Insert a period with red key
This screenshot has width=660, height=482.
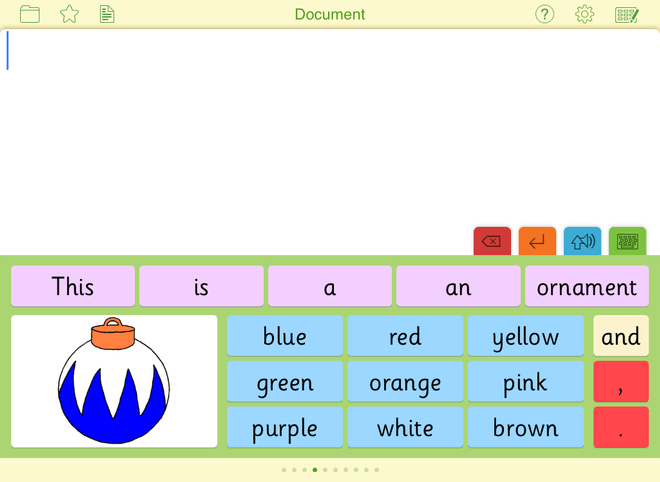tap(620, 427)
